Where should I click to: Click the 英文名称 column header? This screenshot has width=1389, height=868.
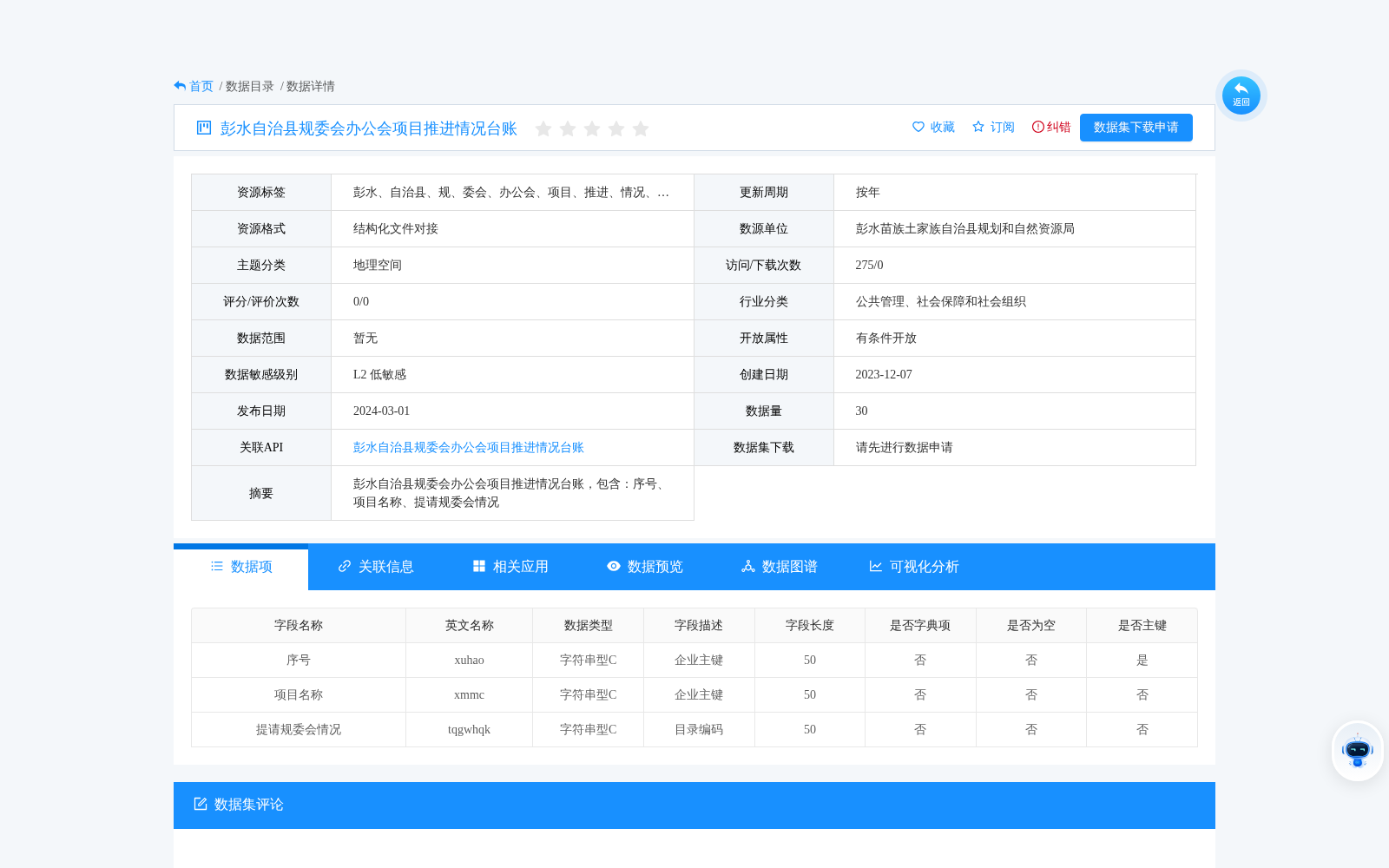tap(470, 626)
